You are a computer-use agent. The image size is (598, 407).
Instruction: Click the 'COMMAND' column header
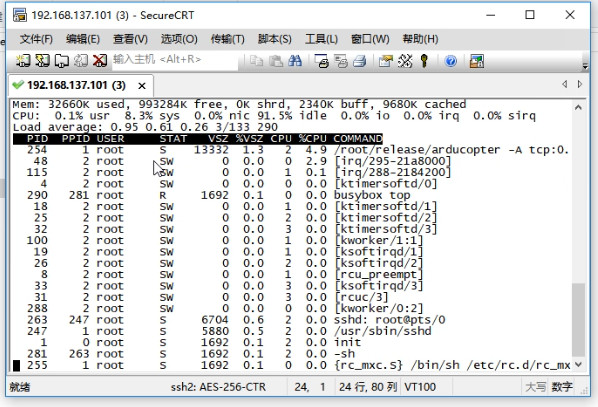(x=358, y=138)
